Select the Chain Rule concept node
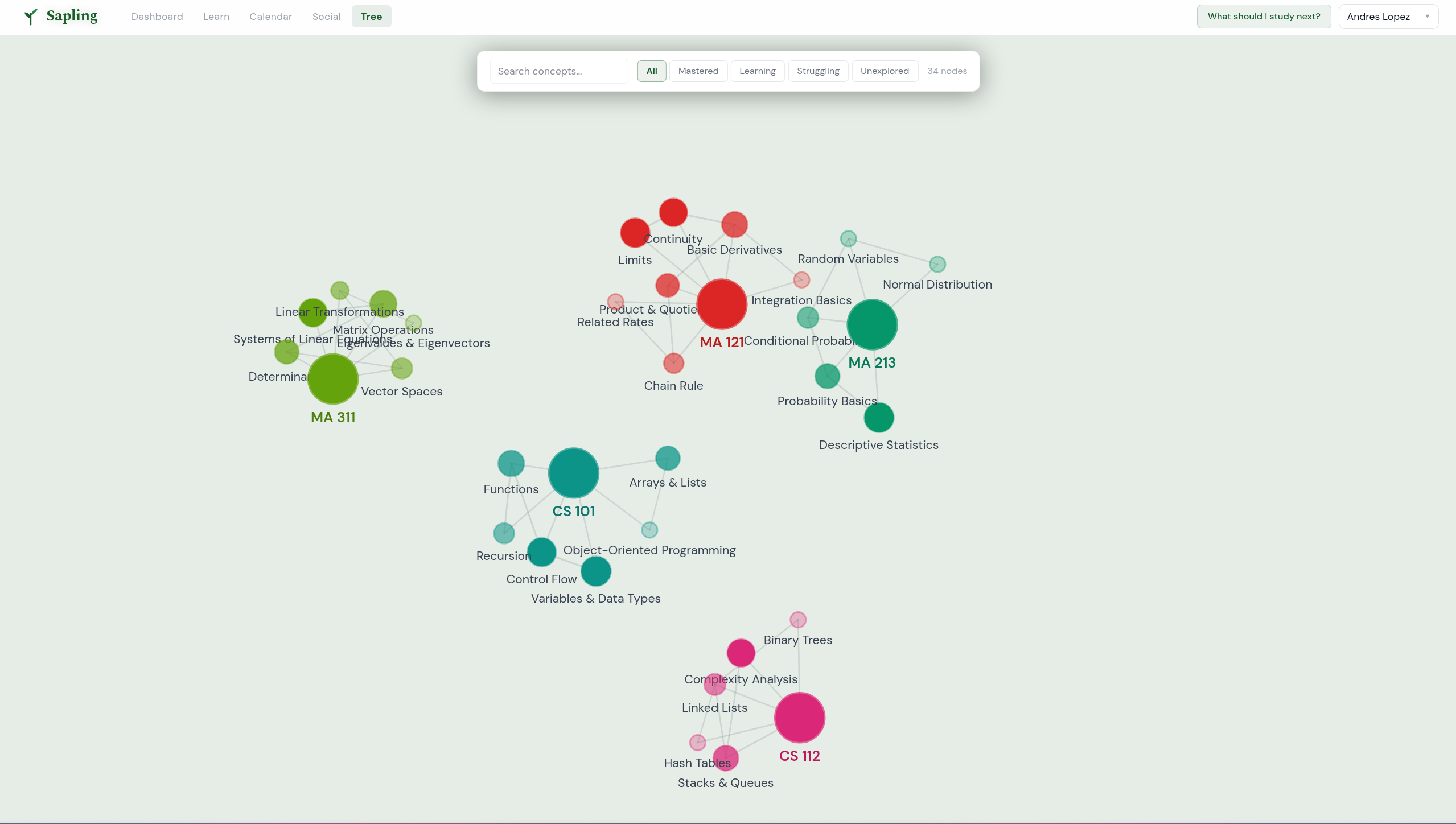The image size is (1456, 824). pyautogui.click(x=673, y=363)
